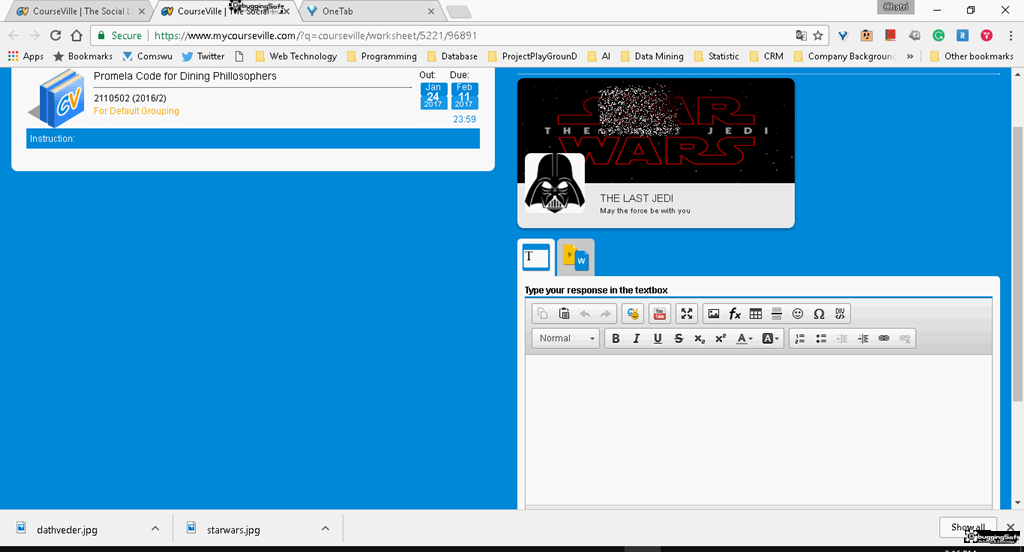
Task: Insert a YouTube video in the editor
Action: tap(660, 314)
